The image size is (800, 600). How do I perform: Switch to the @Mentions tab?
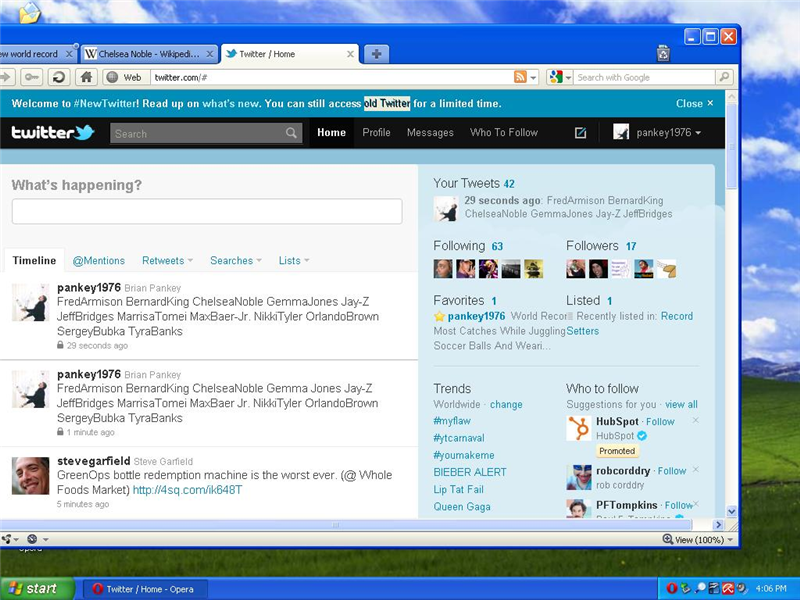(x=98, y=261)
